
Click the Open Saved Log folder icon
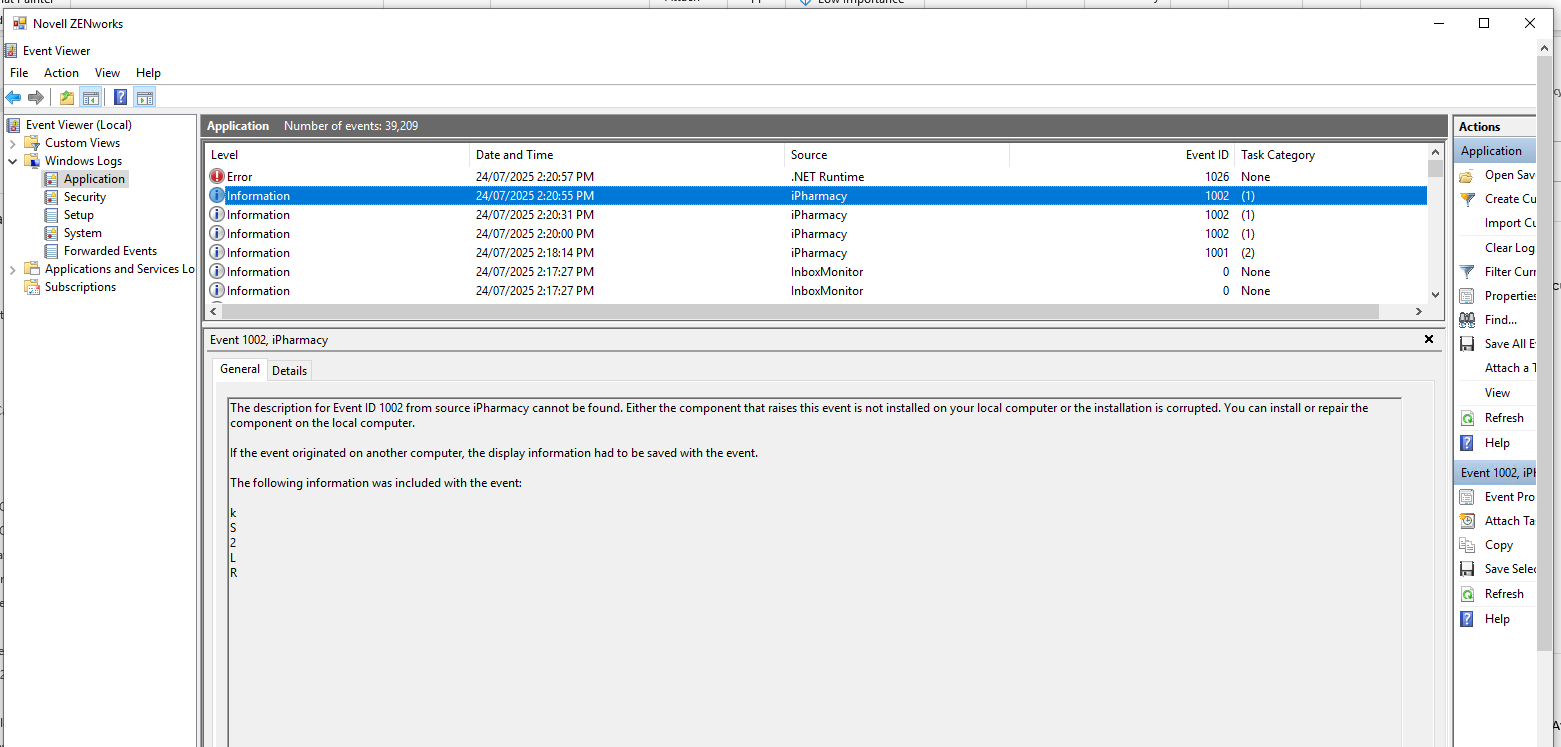(x=1467, y=175)
